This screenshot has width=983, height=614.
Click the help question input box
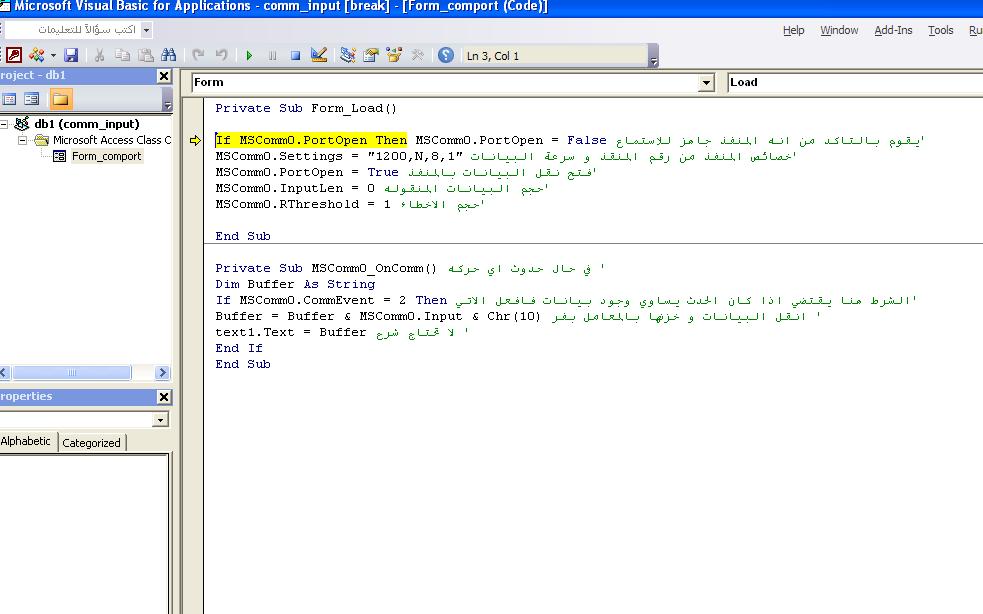(x=71, y=29)
